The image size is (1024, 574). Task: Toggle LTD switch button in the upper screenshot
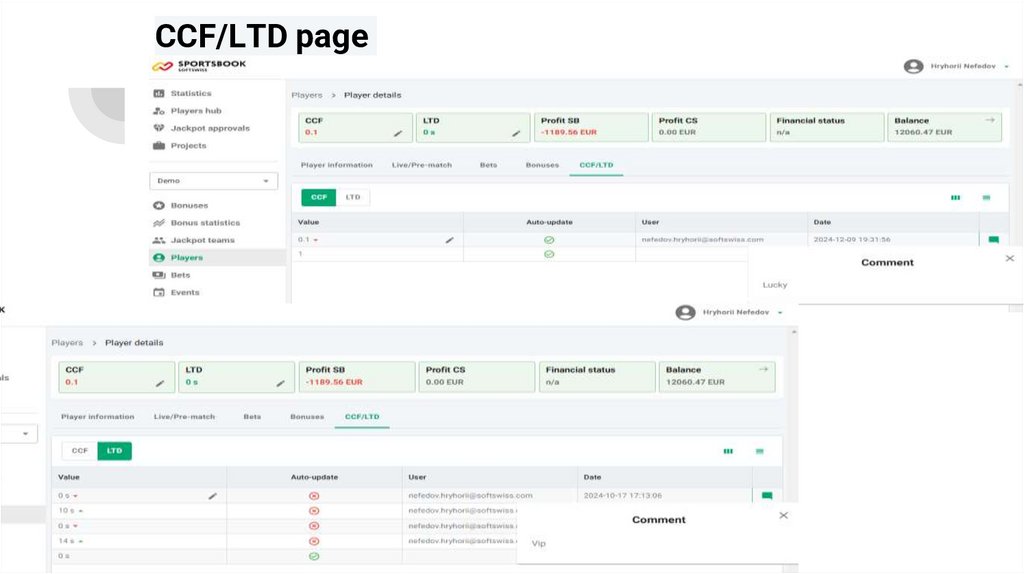[x=353, y=197]
